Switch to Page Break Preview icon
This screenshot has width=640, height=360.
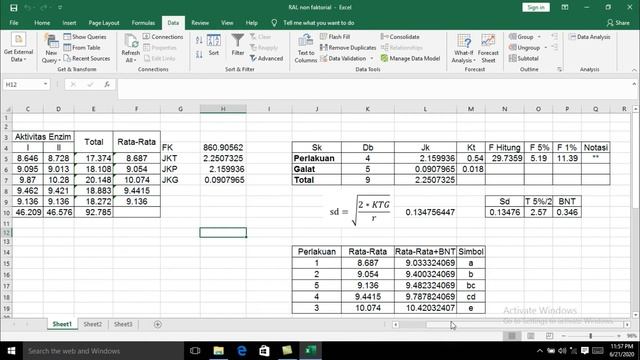(549, 336)
